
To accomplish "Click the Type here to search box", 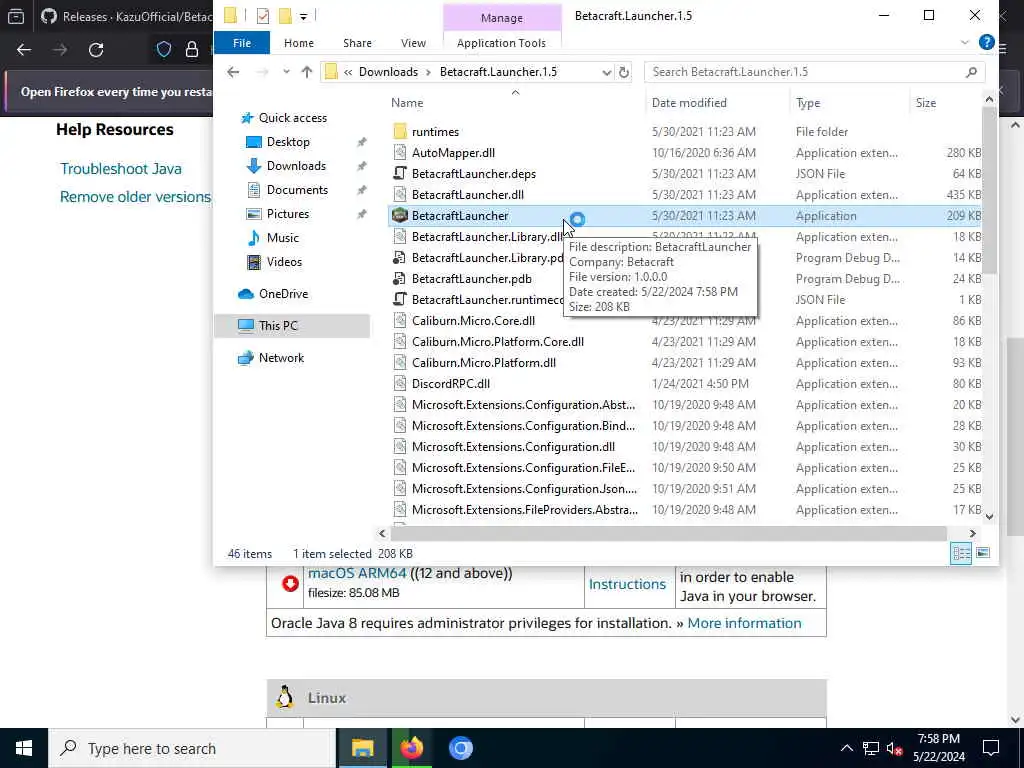I will tap(192, 748).
